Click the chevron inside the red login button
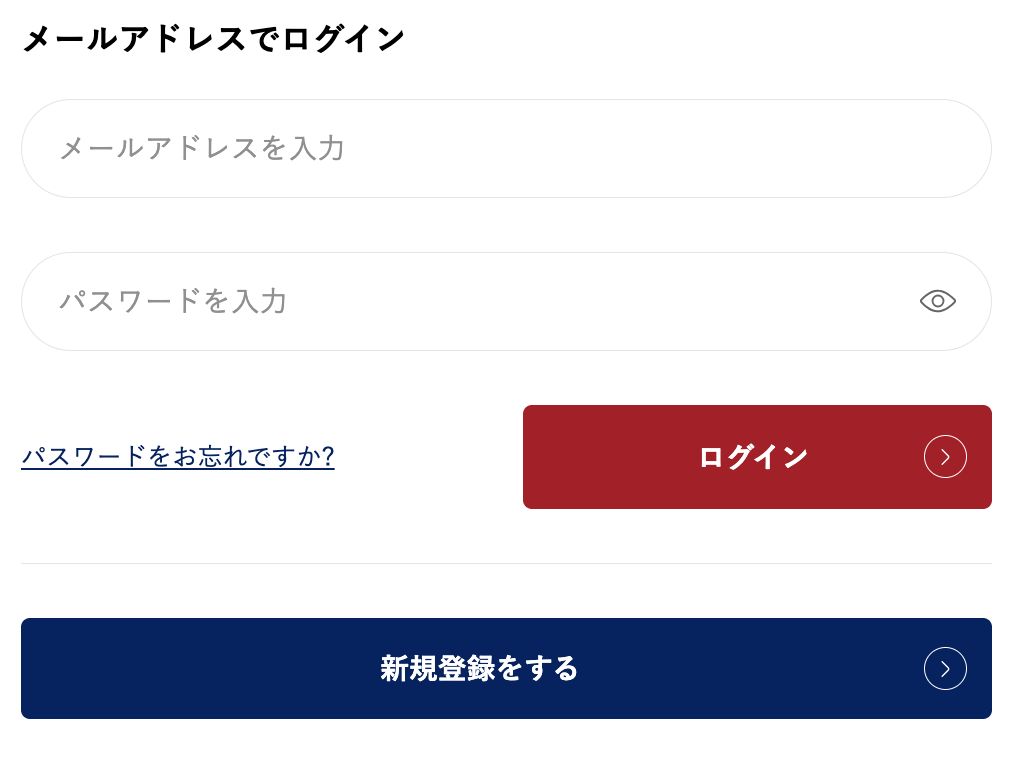The image size is (1022, 770). pyautogui.click(x=945, y=457)
